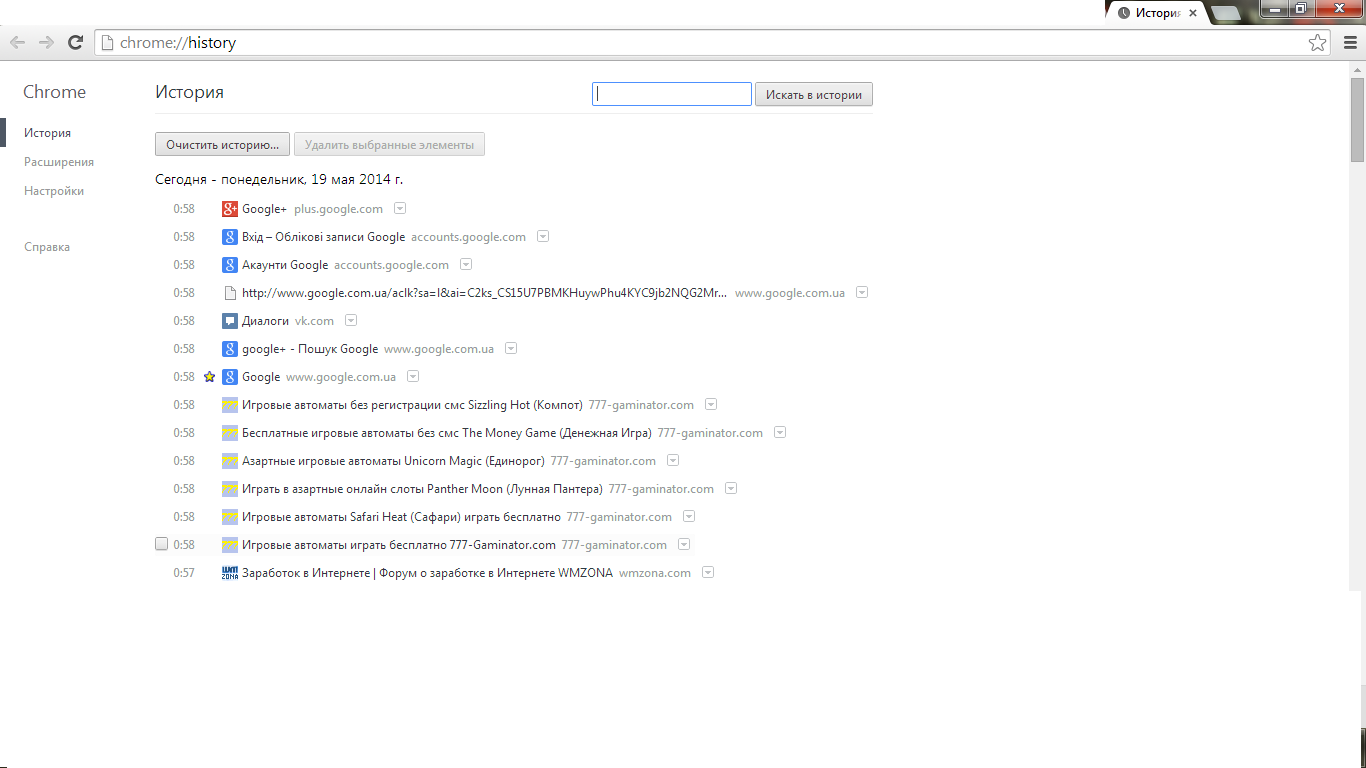Viewport: 1366px width, 768px height.
Task: Bookmark this page with the star icon
Action: pyautogui.click(x=1318, y=43)
